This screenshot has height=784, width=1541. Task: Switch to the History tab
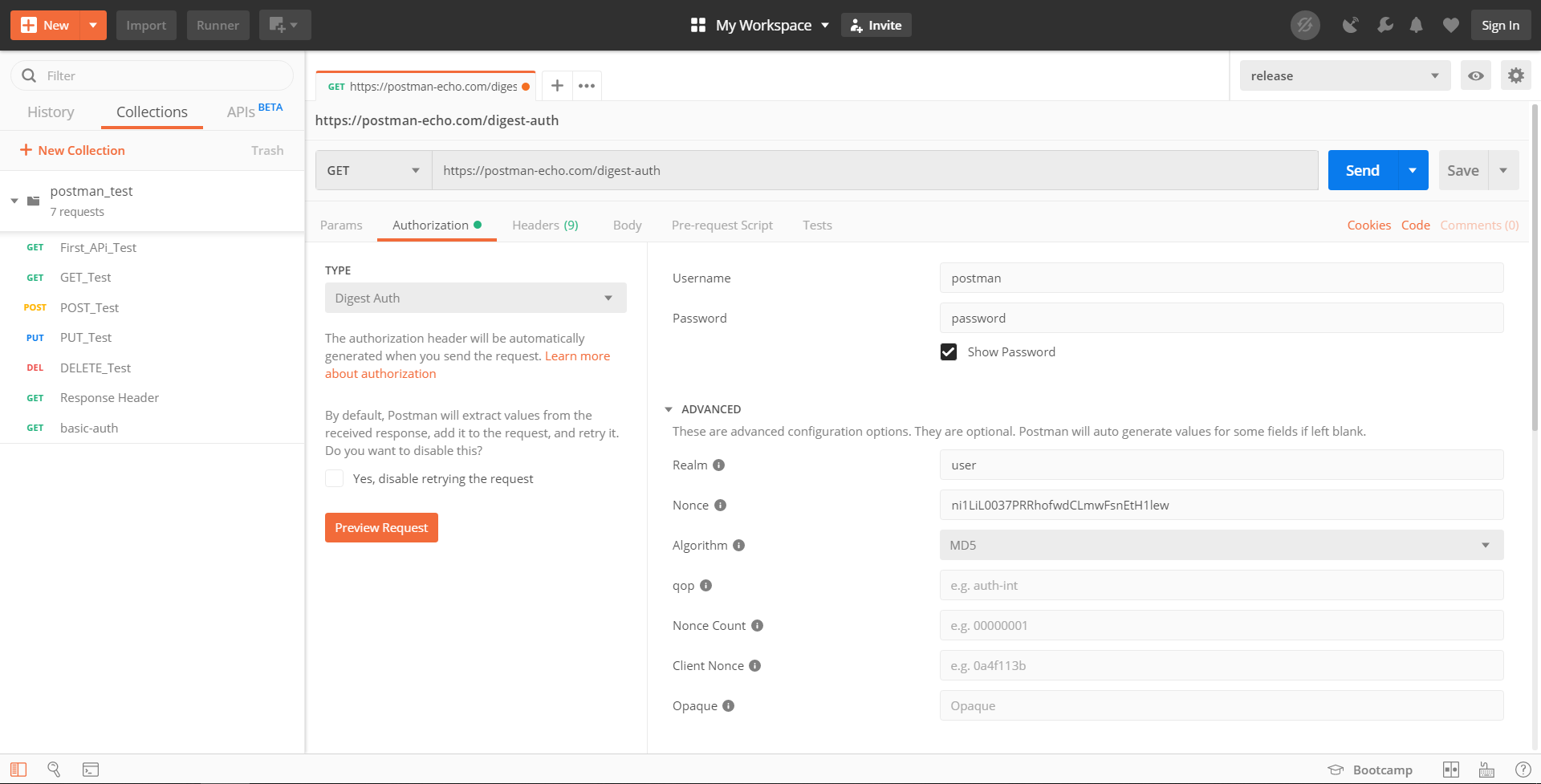(x=51, y=112)
